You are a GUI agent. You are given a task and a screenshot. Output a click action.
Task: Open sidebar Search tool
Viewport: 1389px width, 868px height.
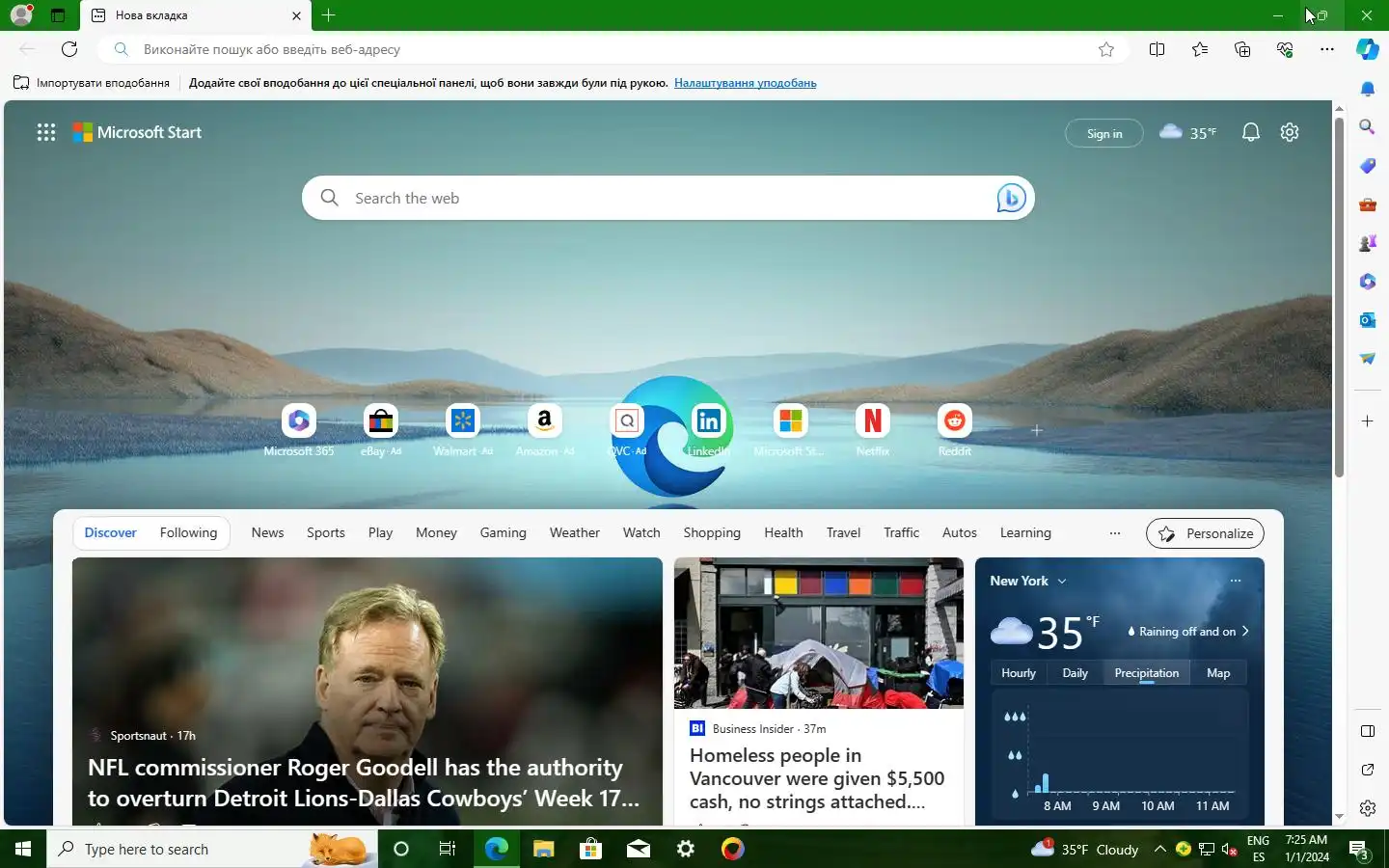(x=1368, y=126)
